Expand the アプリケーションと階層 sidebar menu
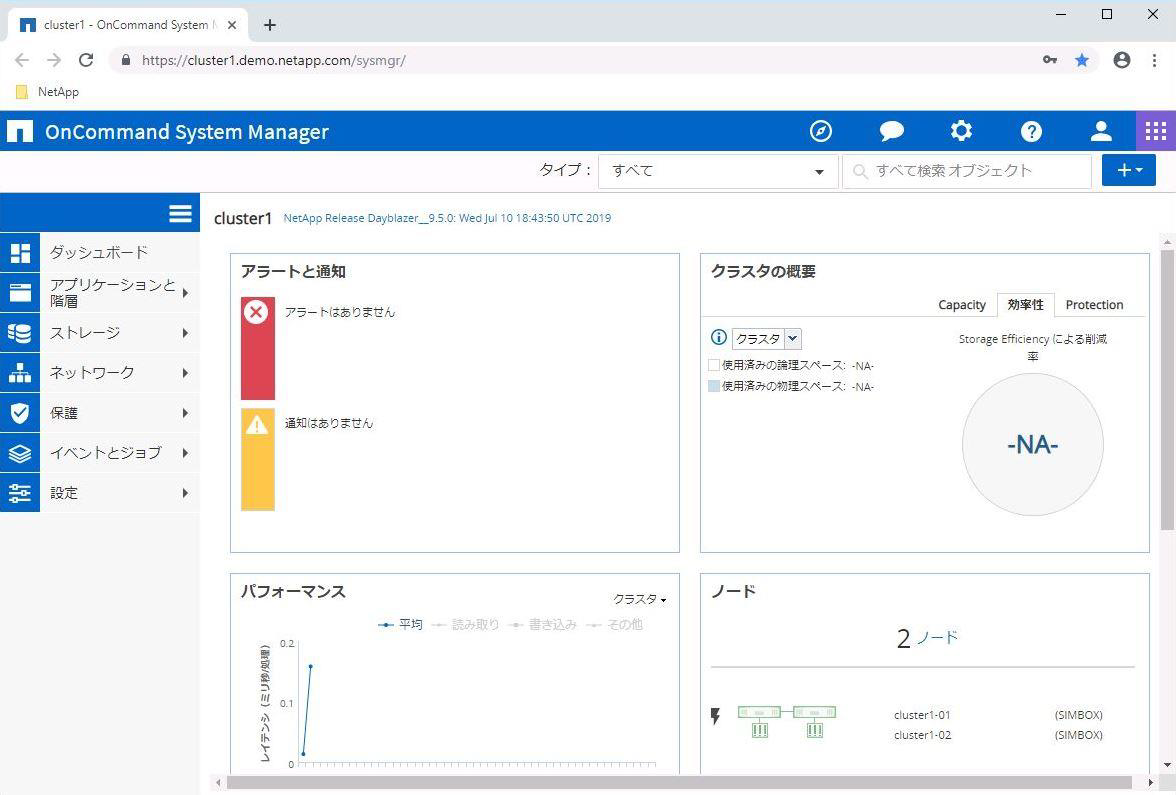The width and height of the screenshot is (1176, 795). 120,292
